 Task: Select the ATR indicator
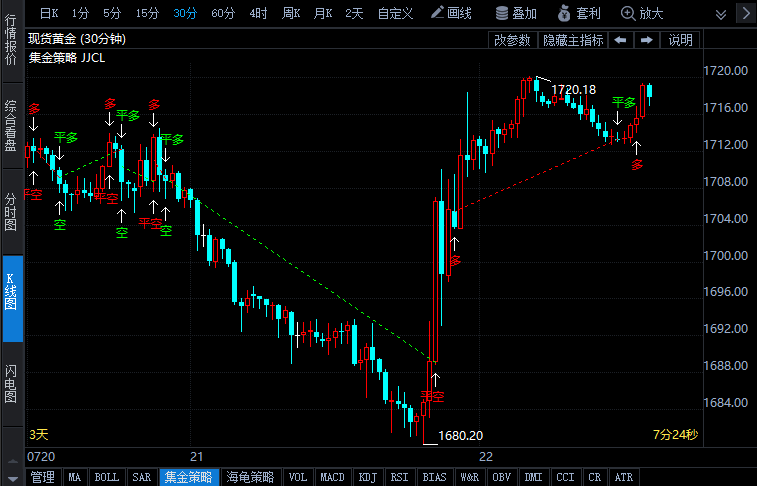point(624,477)
